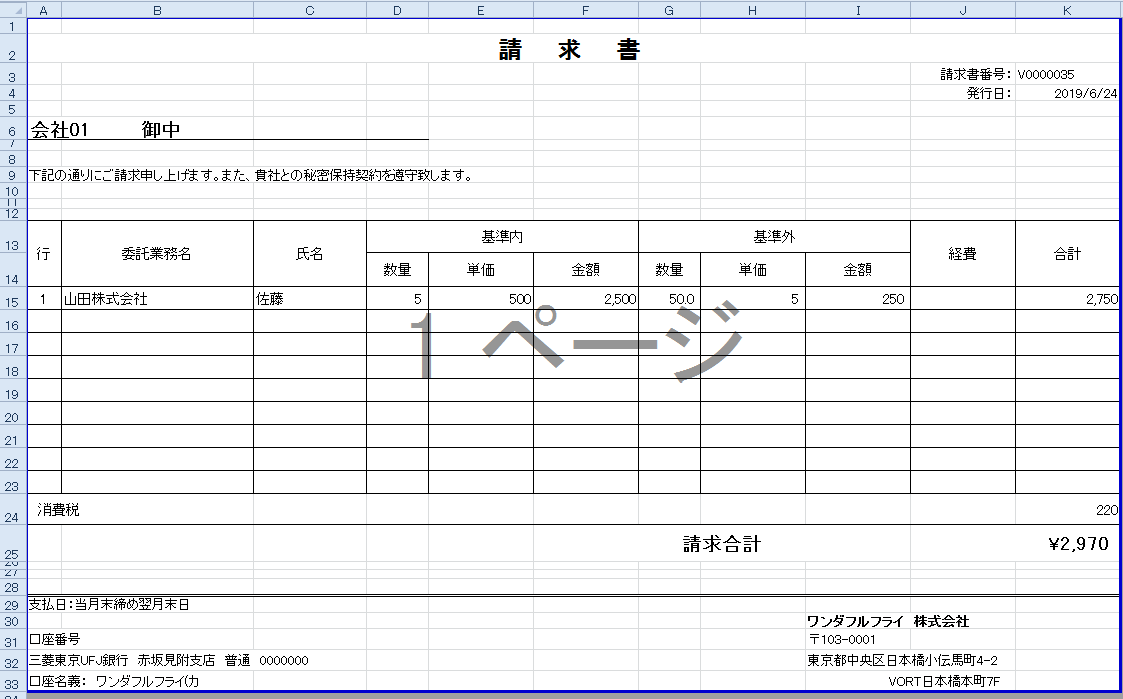1123x699 pixels.
Task: Click the 口座名義 account holder cell
Action: 114,681
